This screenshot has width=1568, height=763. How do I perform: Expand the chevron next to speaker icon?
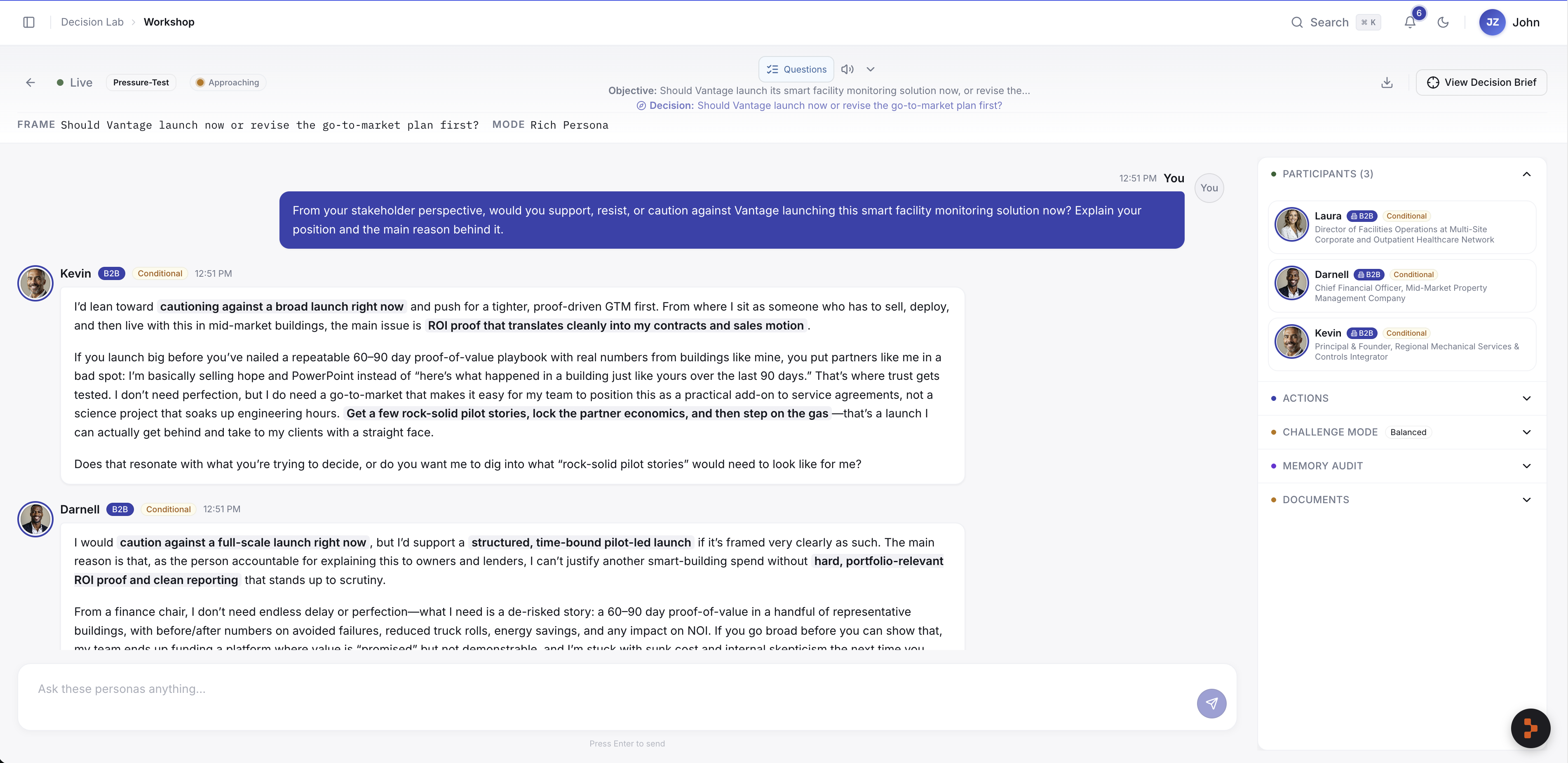coord(871,69)
